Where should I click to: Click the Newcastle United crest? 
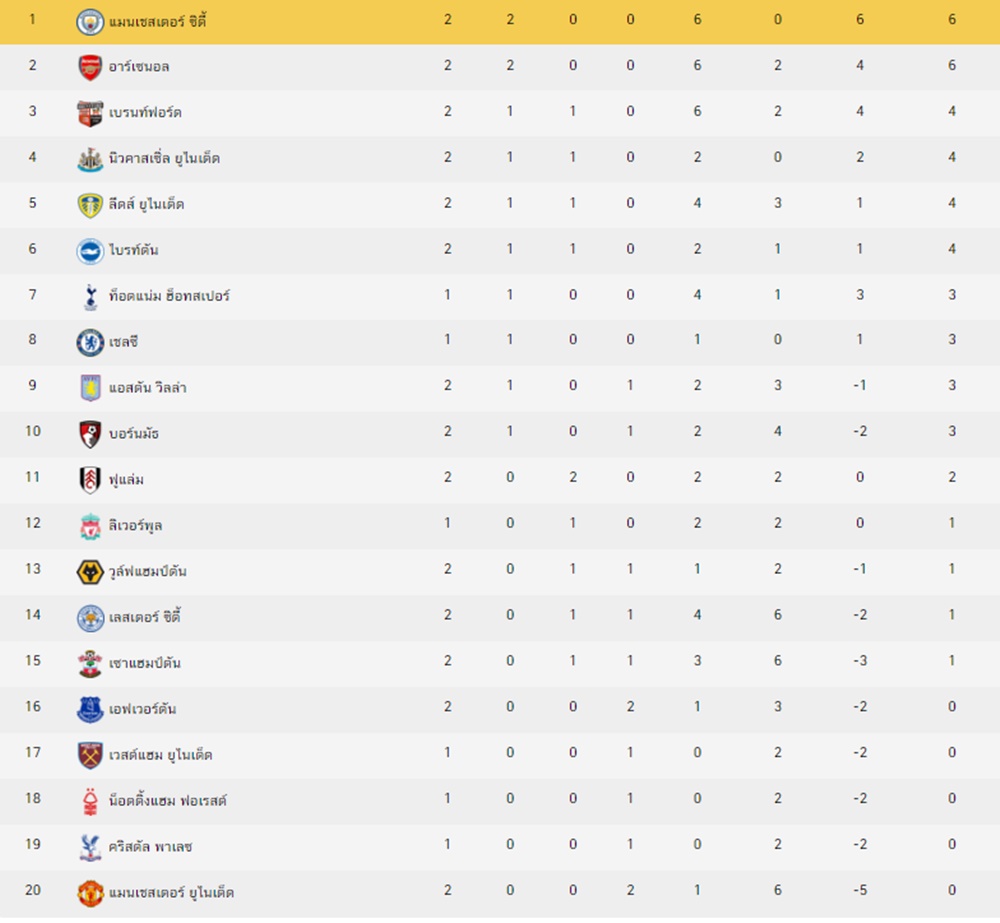click(x=90, y=159)
